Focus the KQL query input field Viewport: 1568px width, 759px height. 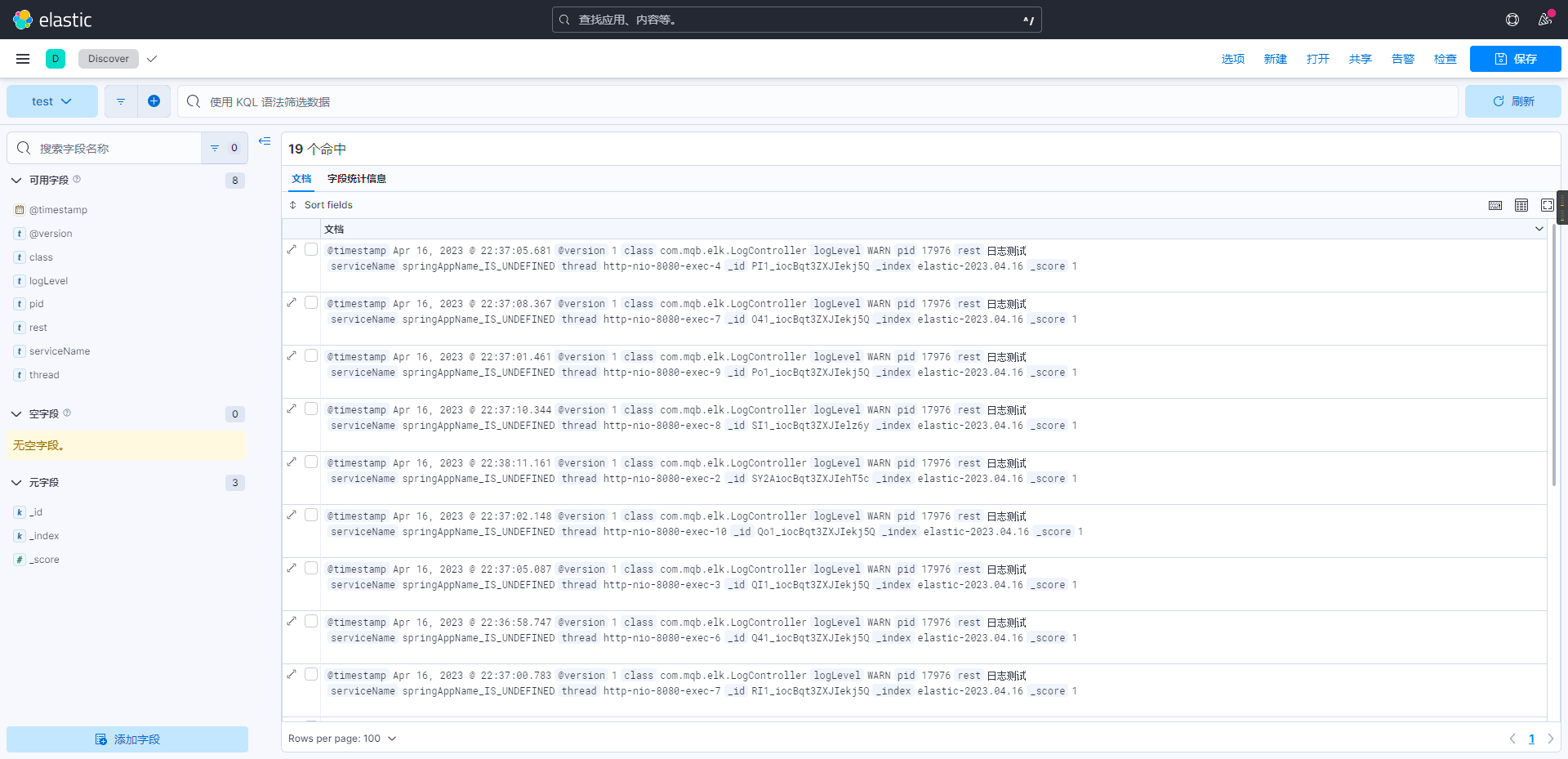817,101
